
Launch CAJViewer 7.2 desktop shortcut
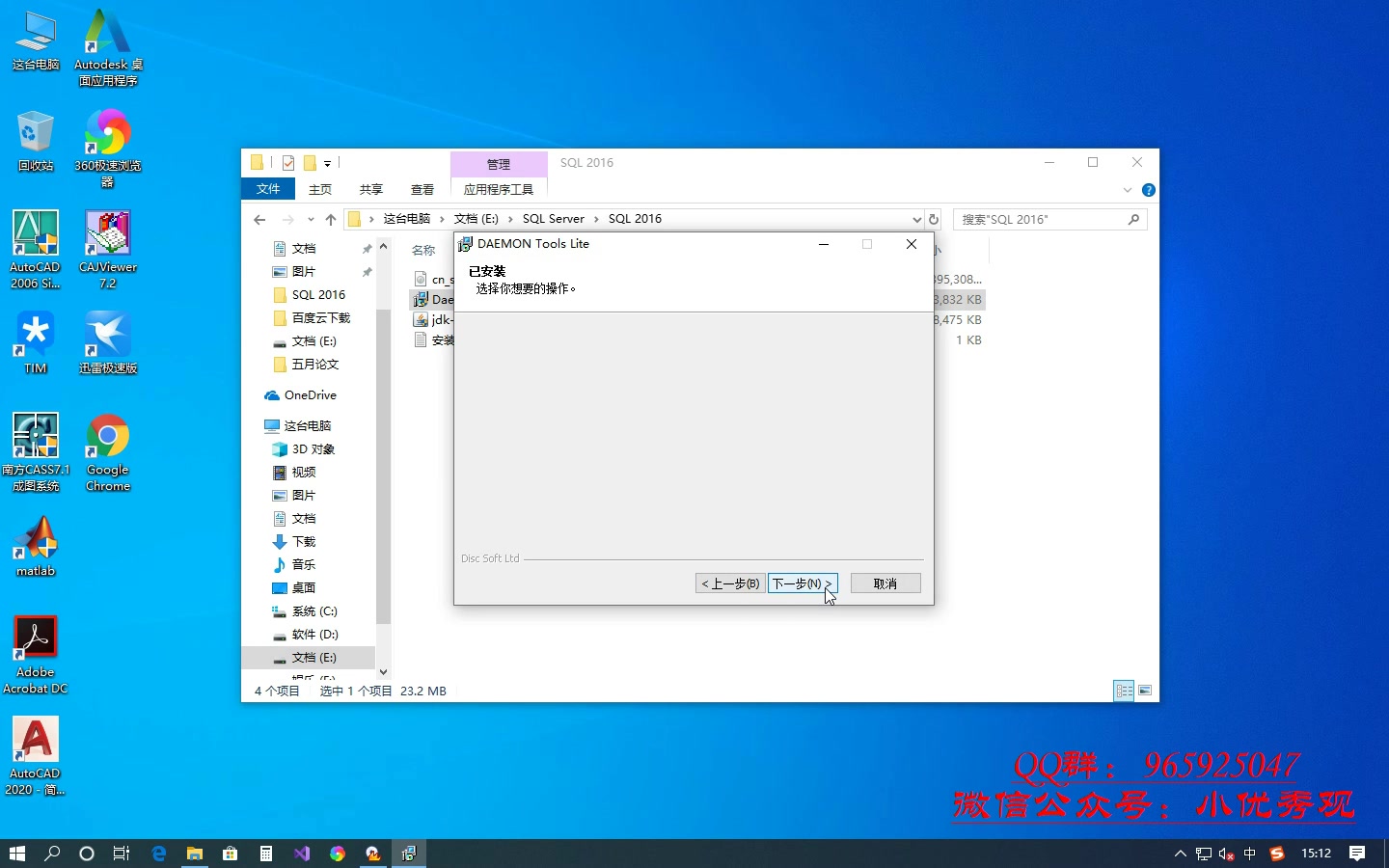[x=108, y=250]
